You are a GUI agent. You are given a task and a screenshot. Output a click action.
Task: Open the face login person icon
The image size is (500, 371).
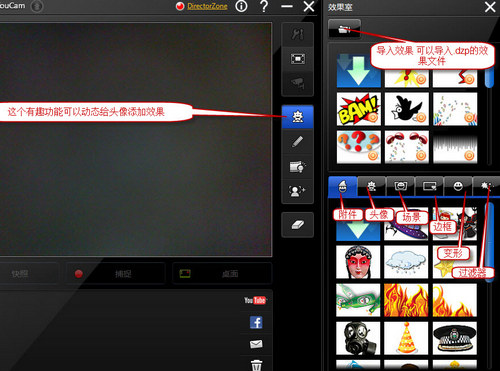298,191
